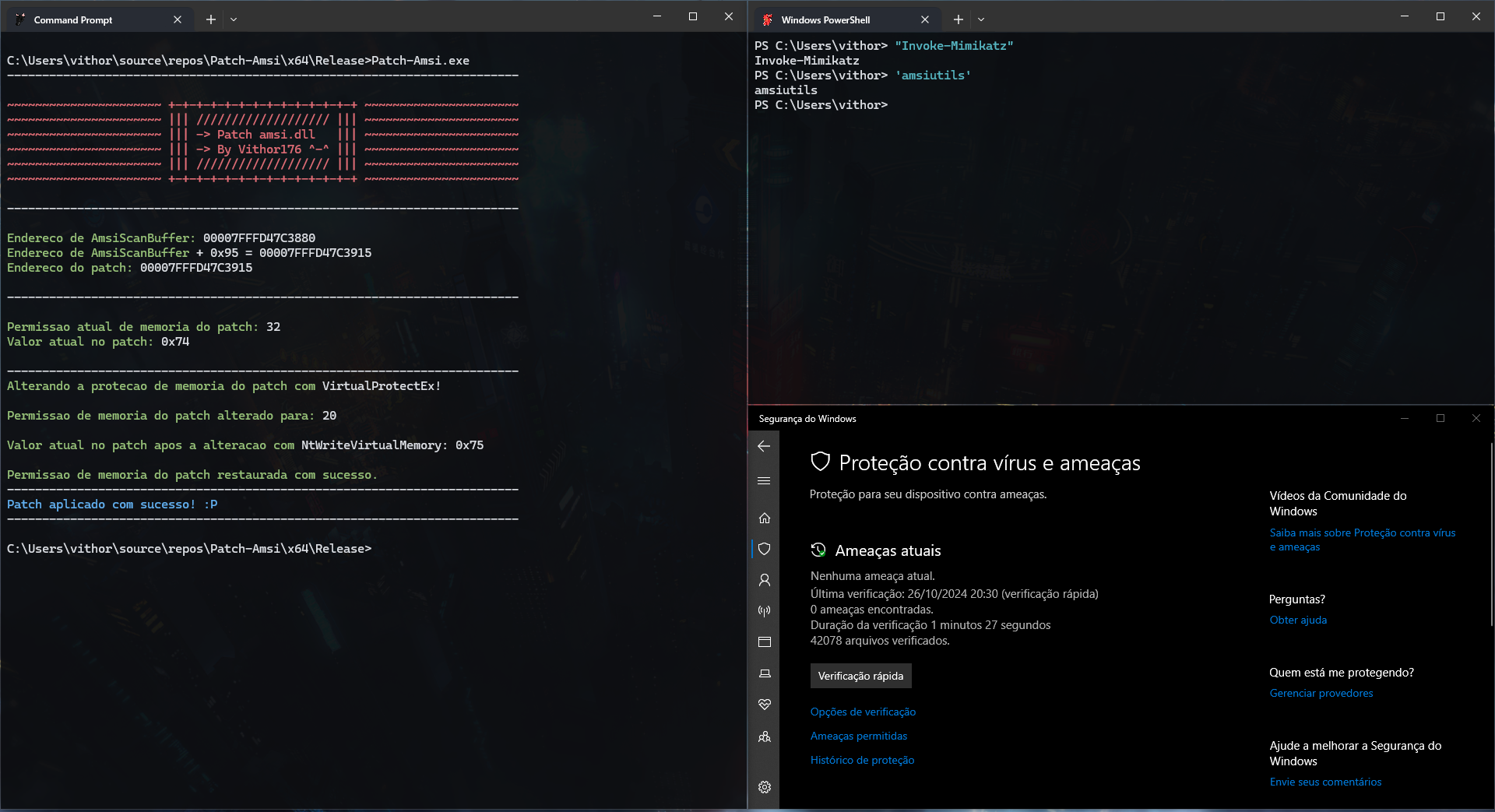Click the "-> Patch amsi.dll" banner line
This screenshot has width=1495, height=812.
coord(255,135)
